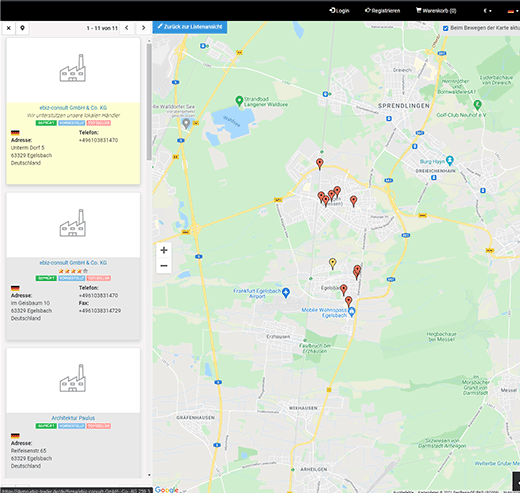Go to the previous results page arrow
Viewport: 520px width, 493px height.
tap(127, 28)
